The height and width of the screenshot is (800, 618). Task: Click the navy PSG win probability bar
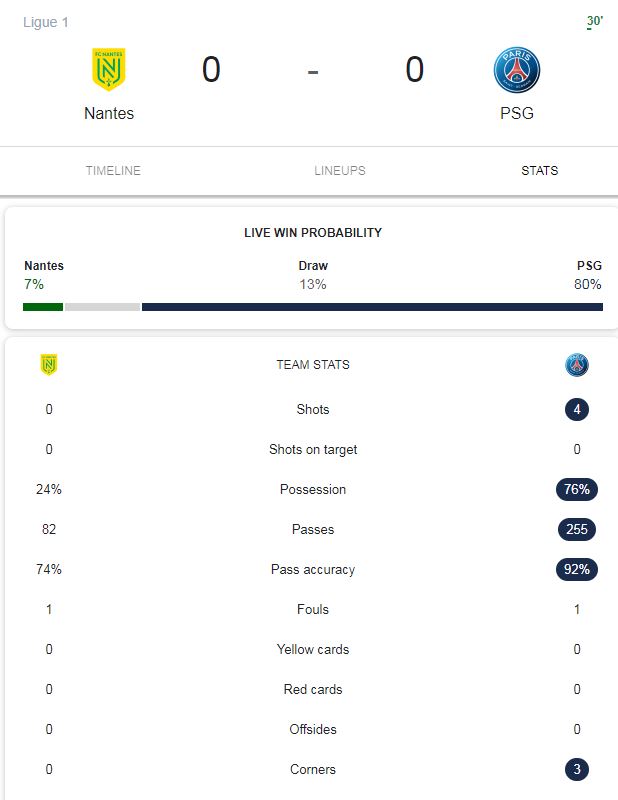coord(372,307)
